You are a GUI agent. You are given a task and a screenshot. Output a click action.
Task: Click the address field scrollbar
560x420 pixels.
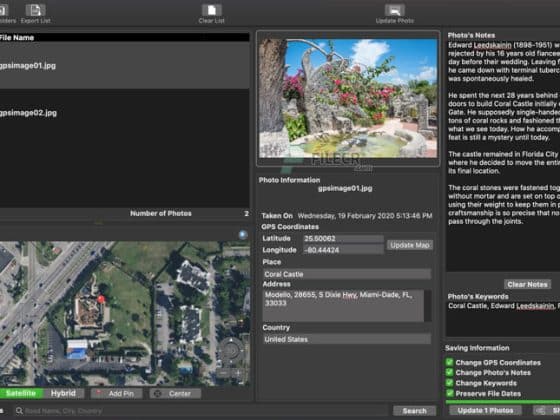(x=428, y=306)
